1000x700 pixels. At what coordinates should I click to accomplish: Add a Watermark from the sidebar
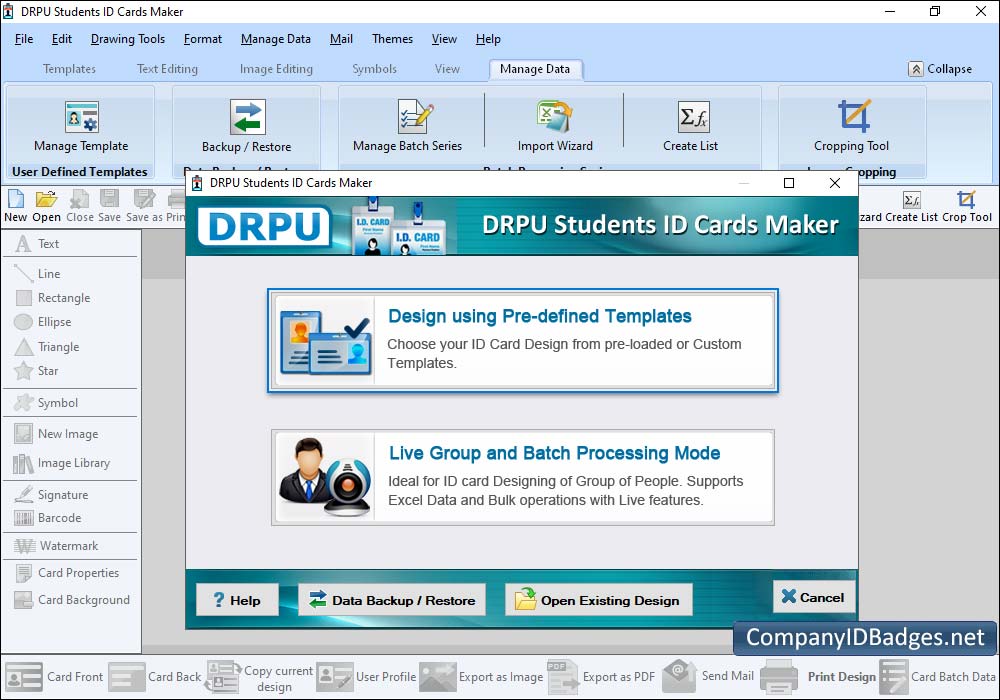click(x=56, y=546)
